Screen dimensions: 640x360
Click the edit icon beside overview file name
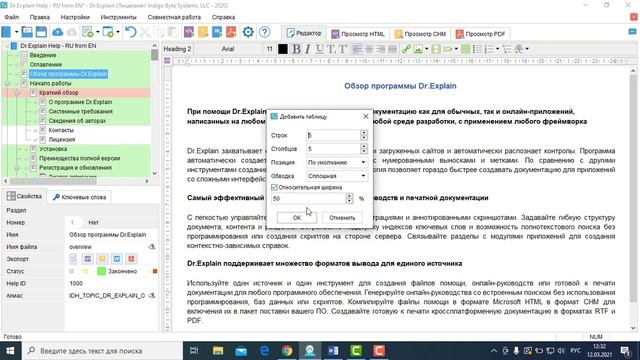point(151,247)
